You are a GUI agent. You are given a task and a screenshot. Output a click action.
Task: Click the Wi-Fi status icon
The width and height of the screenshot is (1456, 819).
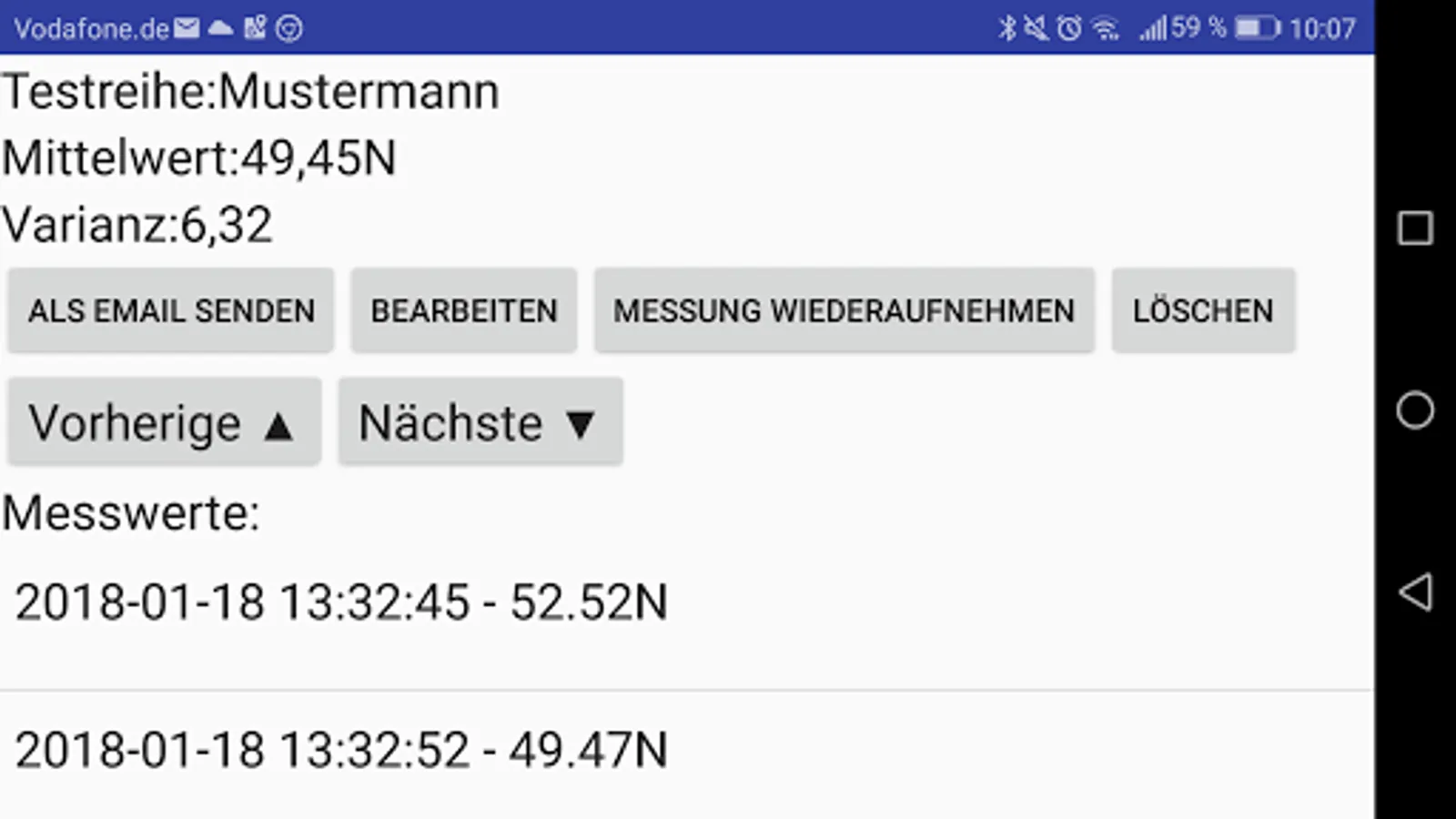[1108, 28]
